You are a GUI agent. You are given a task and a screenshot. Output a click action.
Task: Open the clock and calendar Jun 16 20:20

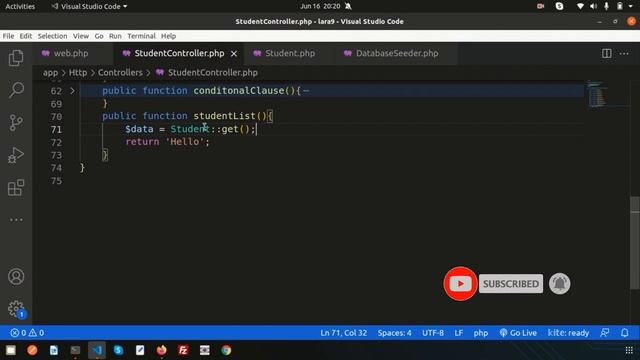pos(320,6)
